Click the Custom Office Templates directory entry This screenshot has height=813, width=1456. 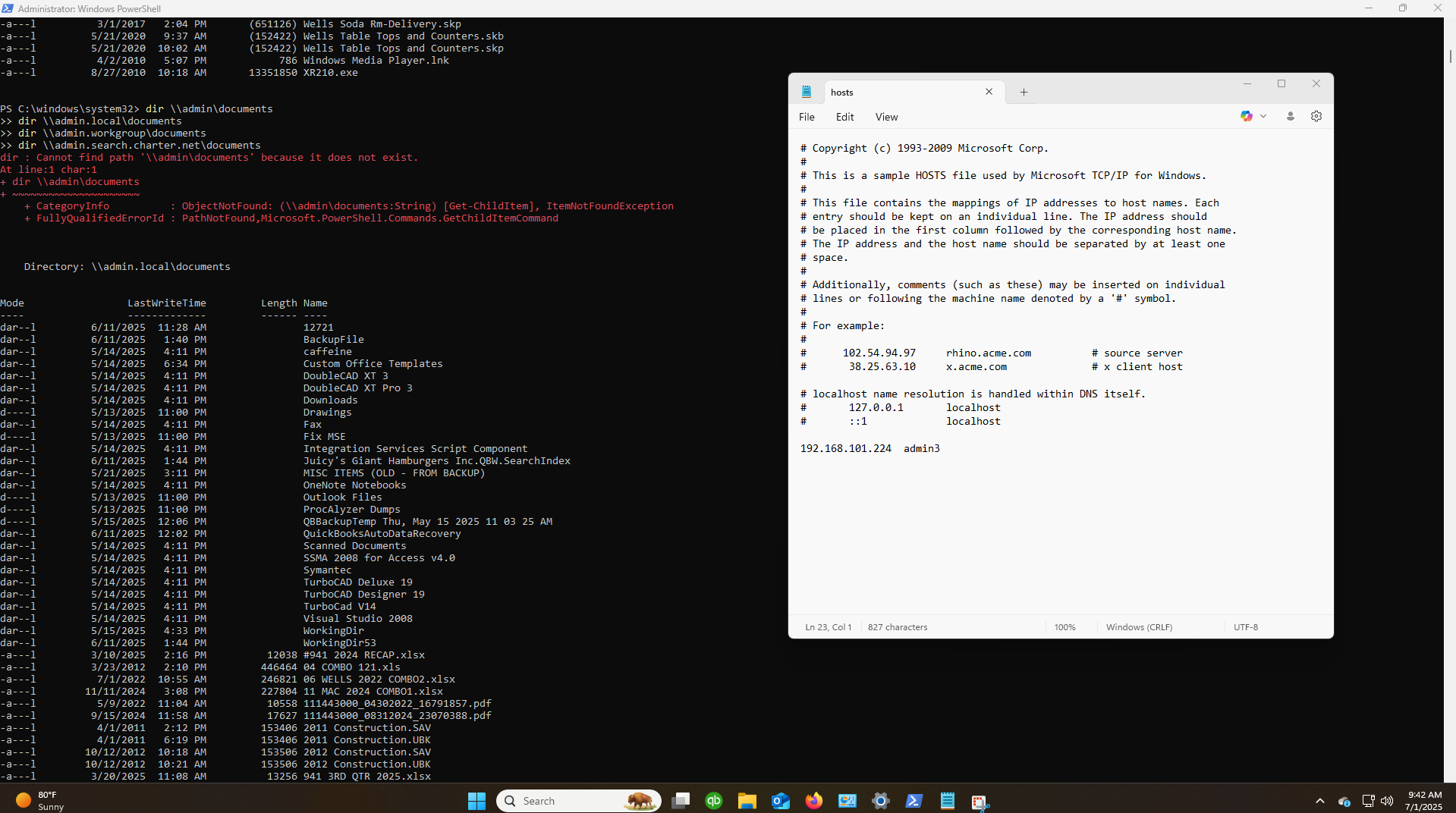click(373, 363)
